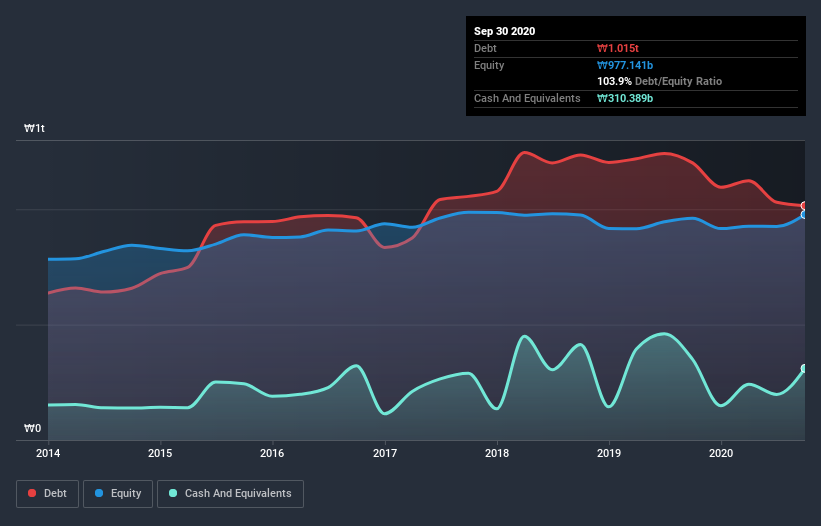Click the 2016 x-axis label
Image resolution: width=821 pixels, height=526 pixels.
point(272,453)
